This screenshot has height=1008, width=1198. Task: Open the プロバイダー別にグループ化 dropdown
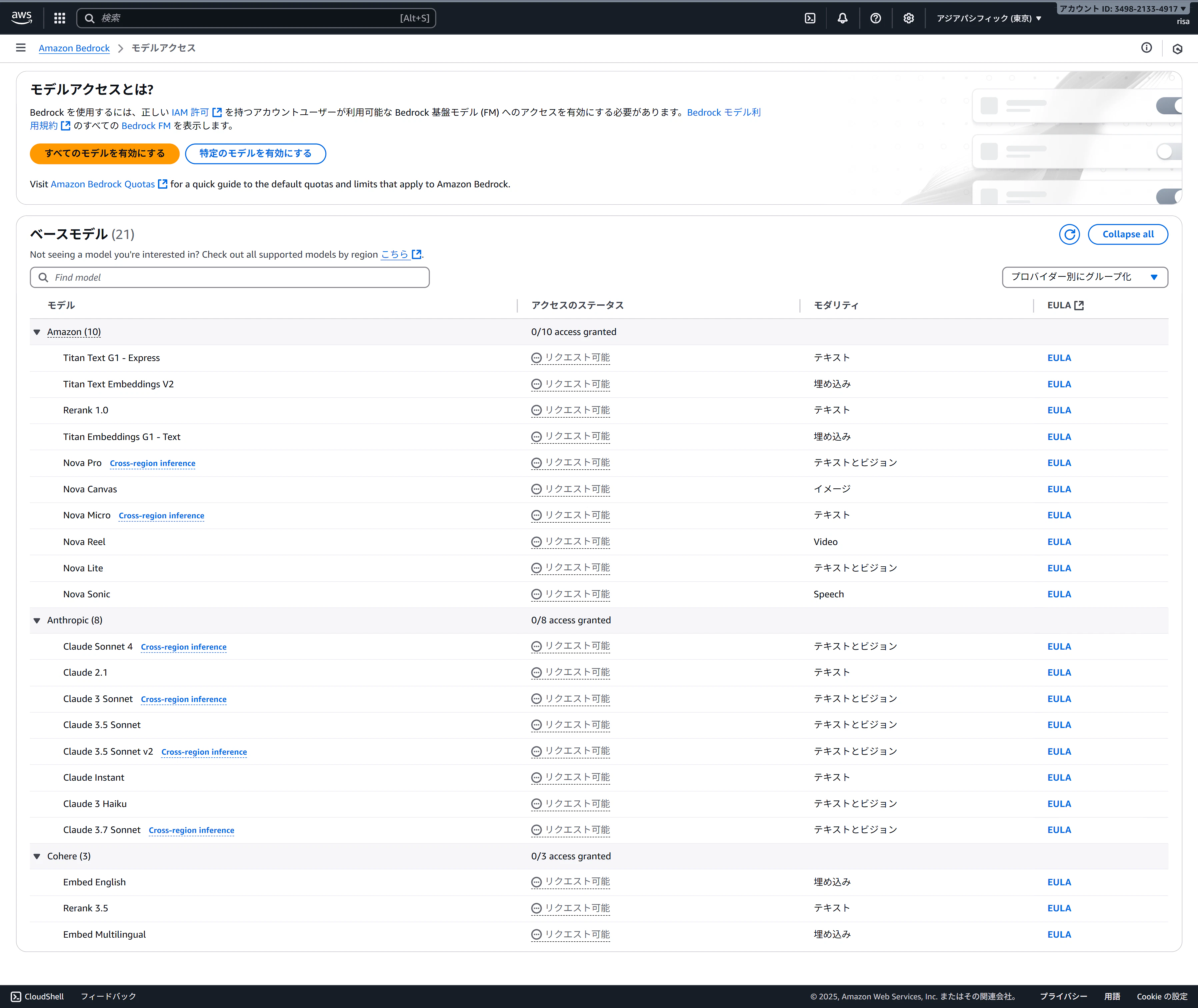(x=1085, y=277)
